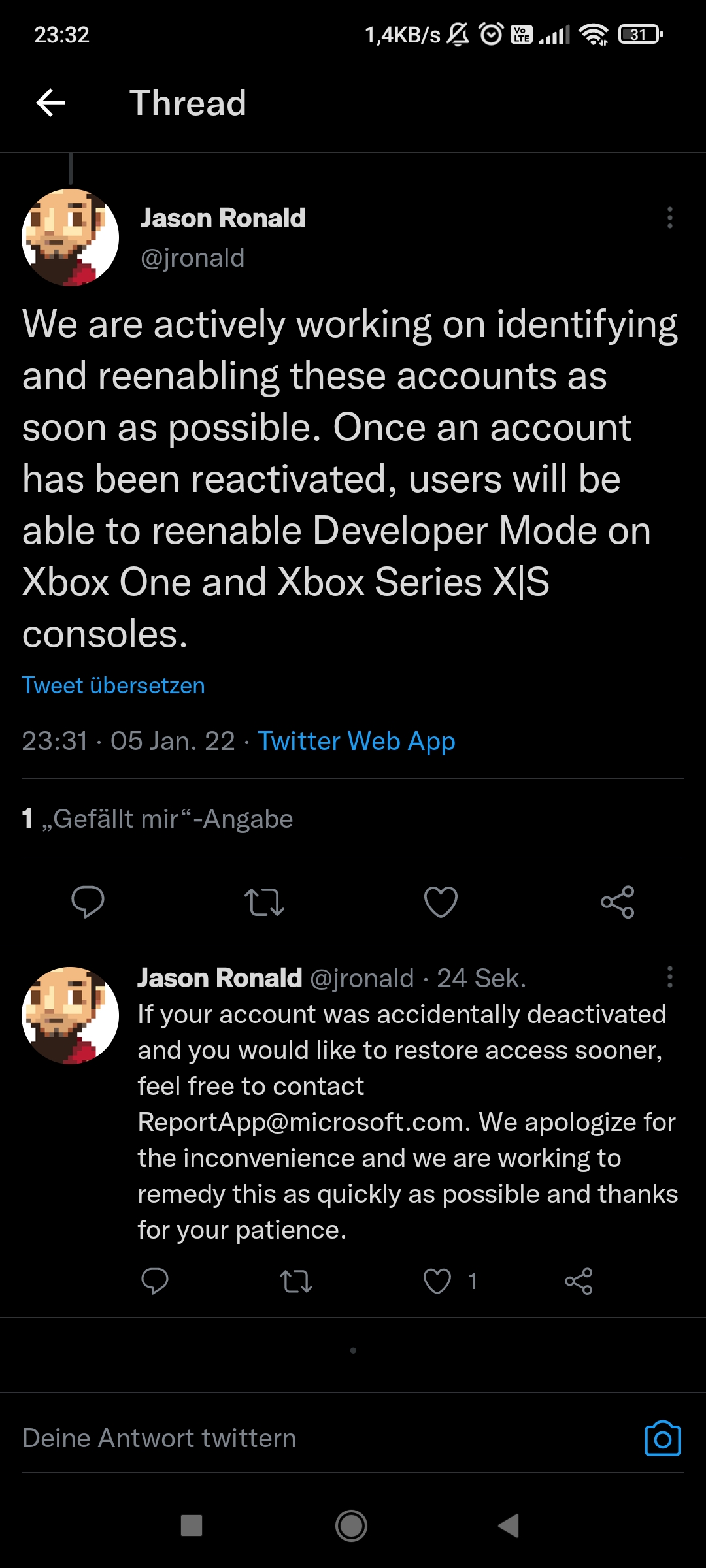The width and height of the screenshot is (706, 1568).
Task: Tap the Android home circle button
Action: [352, 1526]
